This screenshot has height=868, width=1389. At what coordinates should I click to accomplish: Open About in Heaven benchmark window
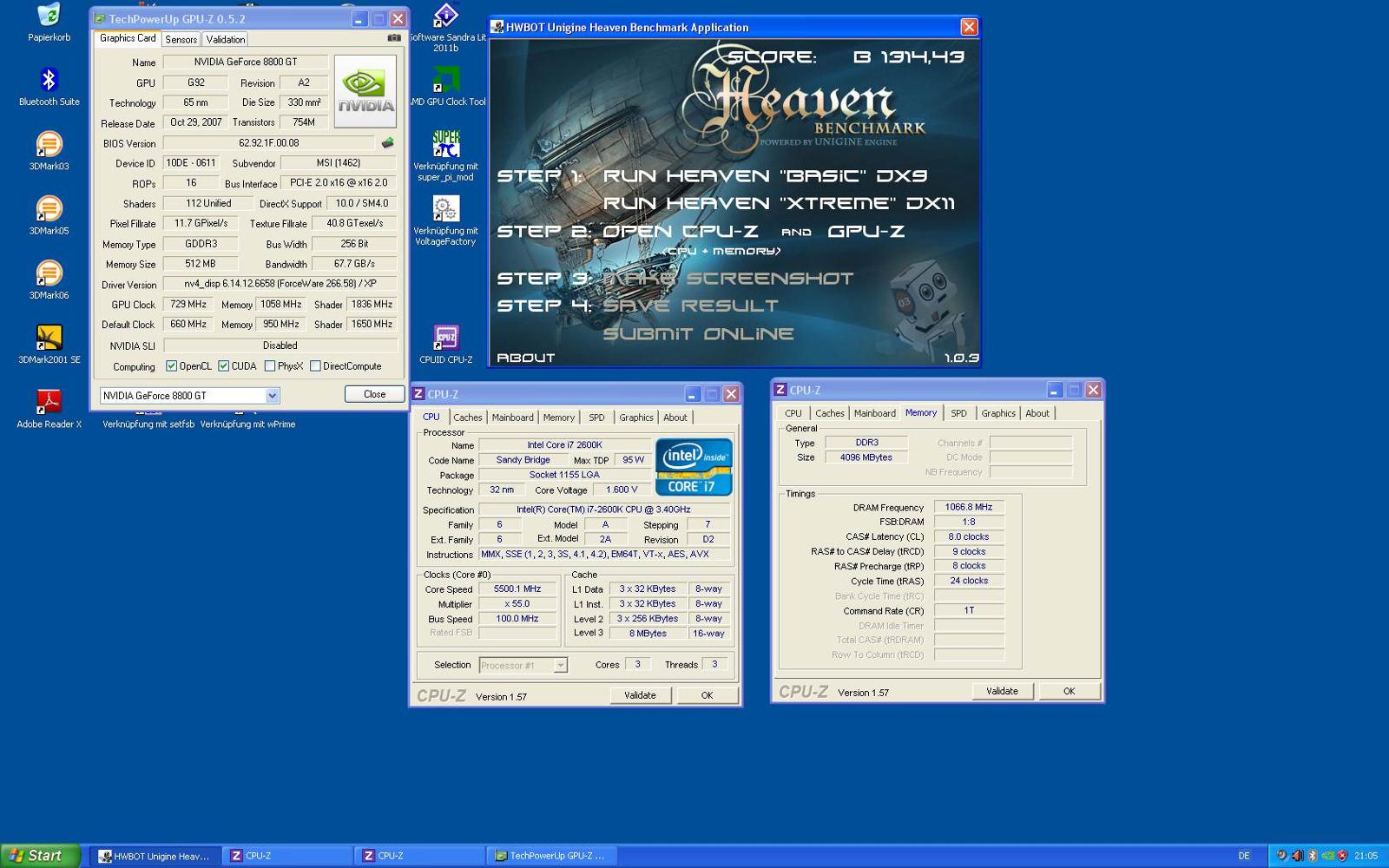point(525,358)
